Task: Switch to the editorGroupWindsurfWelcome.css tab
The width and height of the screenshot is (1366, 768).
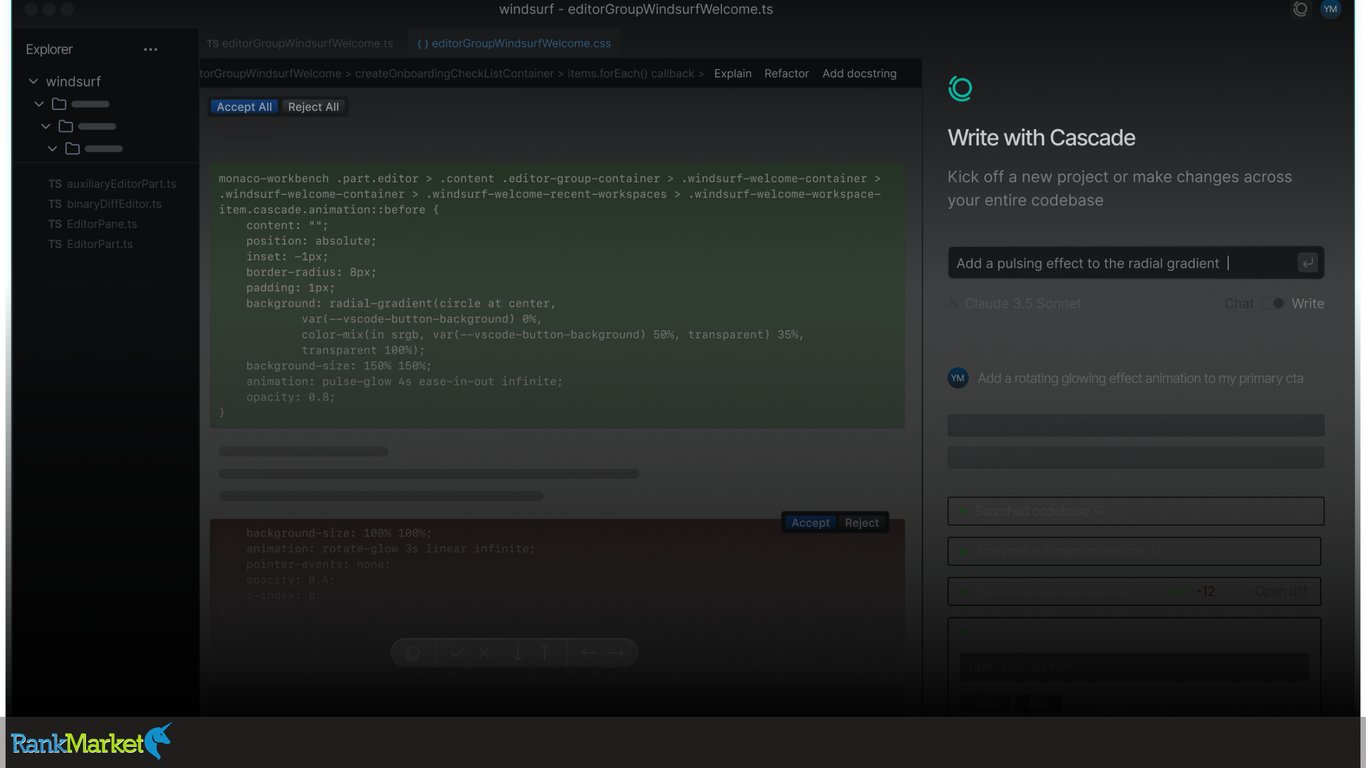Action: tap(514, 43)
